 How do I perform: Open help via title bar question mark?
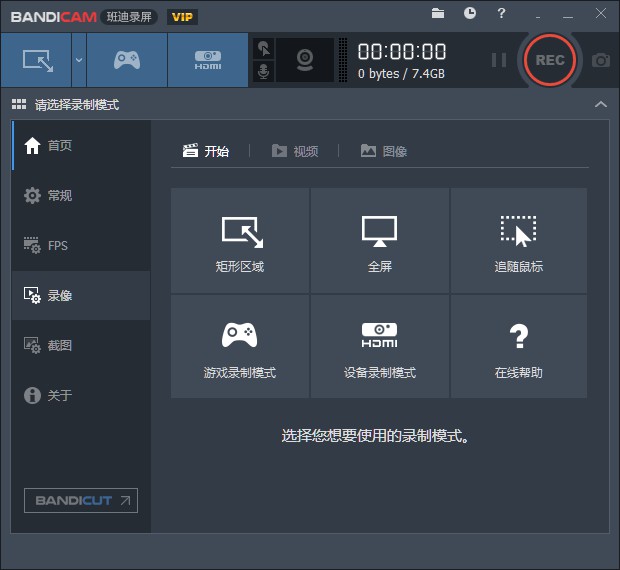pyautogui.click(x=501, y=13)
